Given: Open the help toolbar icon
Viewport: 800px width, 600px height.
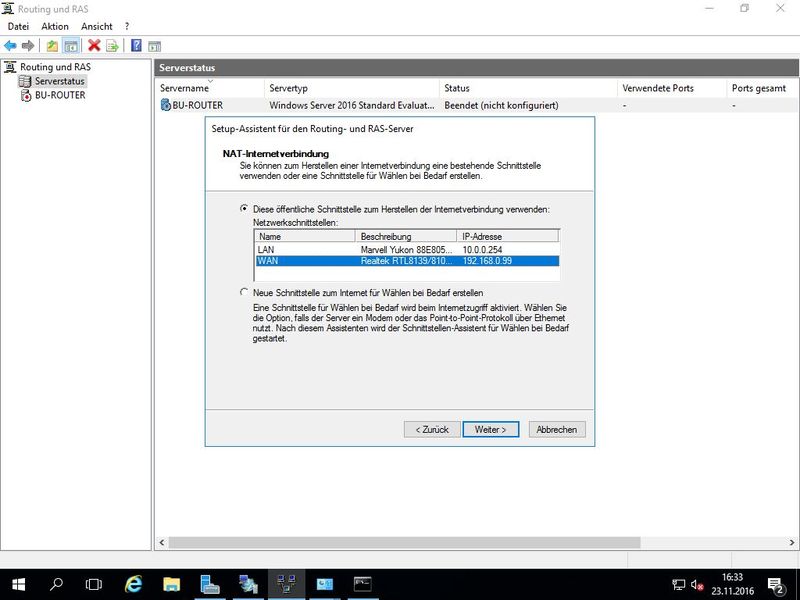Looking at the screenshot, I should pos(136,45).
